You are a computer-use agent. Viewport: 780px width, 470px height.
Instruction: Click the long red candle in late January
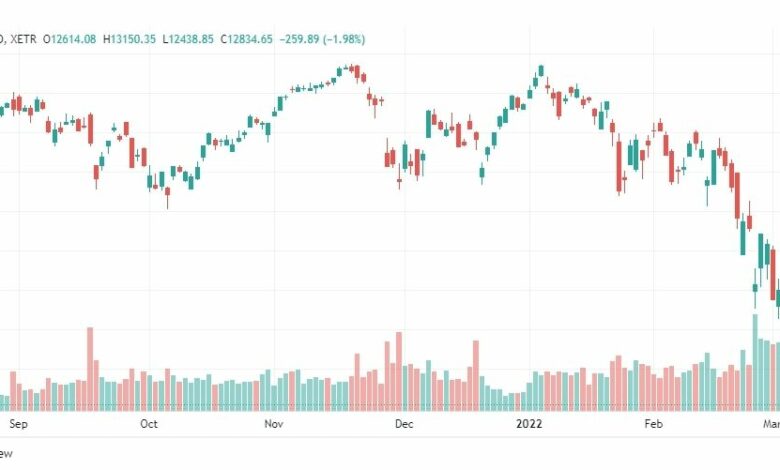coord(619,166)
